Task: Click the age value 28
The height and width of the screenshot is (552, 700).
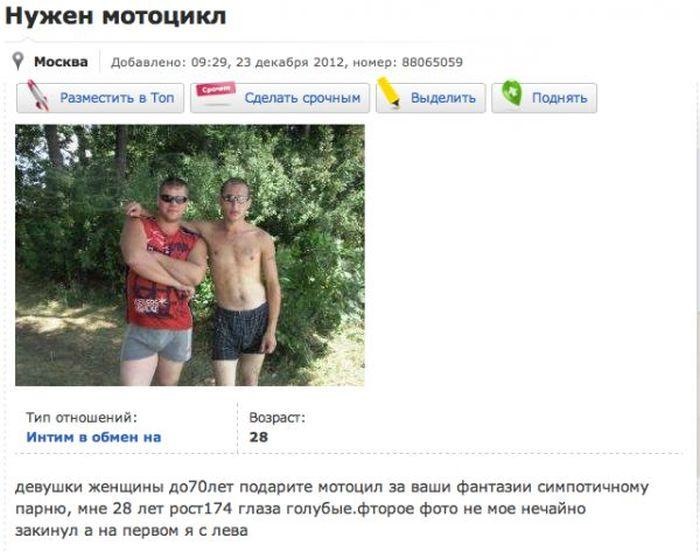Action: pyautogui.click(x=258, y=437)
